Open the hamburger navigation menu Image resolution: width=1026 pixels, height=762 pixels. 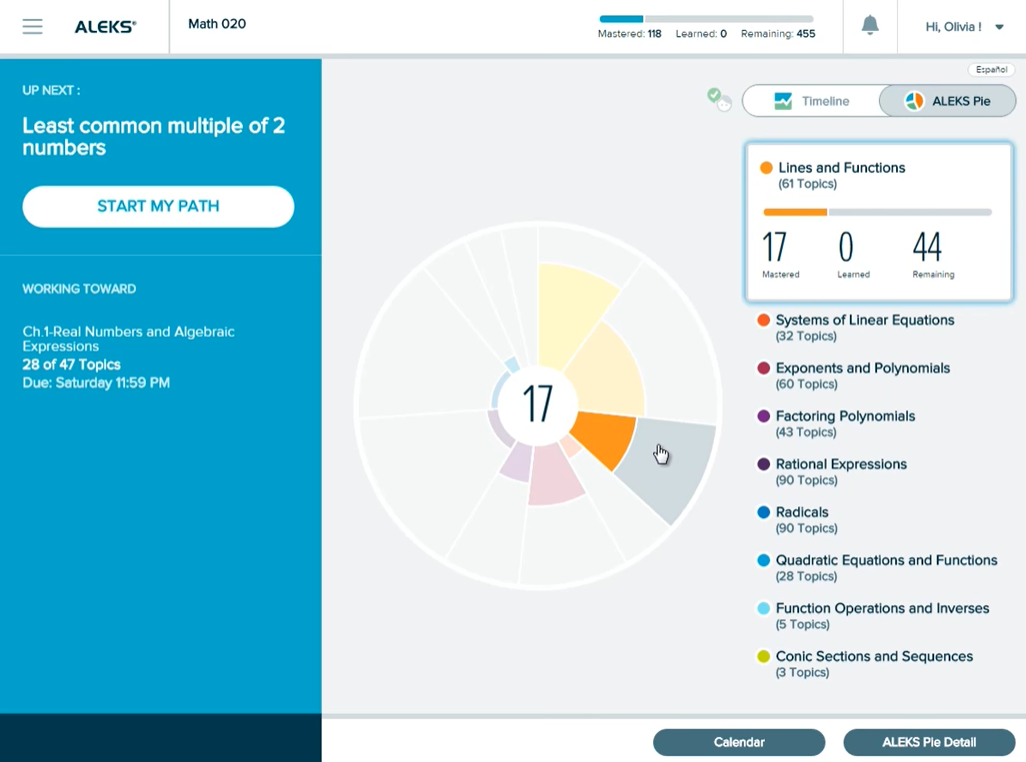[32, 26]
